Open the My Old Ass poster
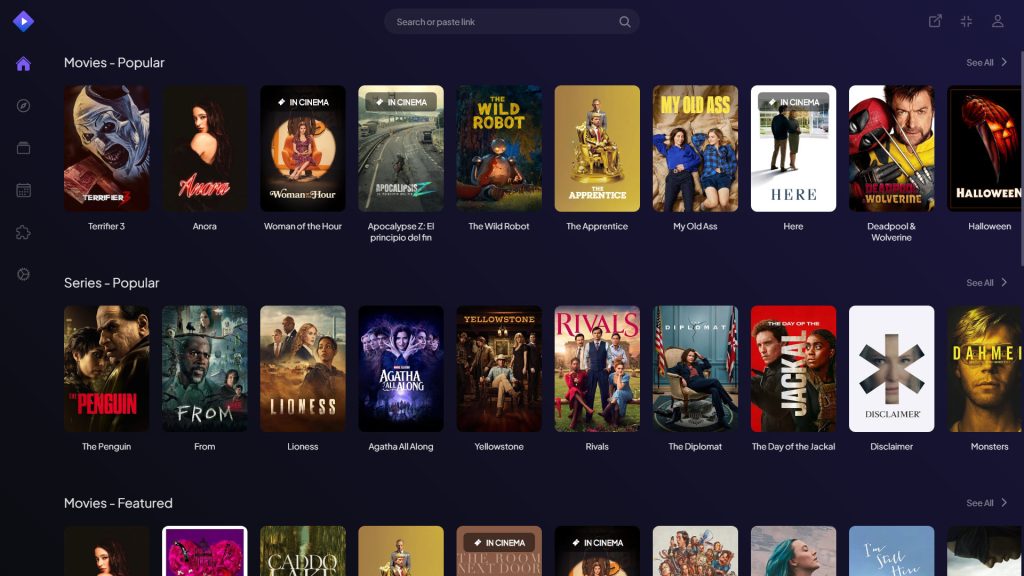 (x=696, y=148)
